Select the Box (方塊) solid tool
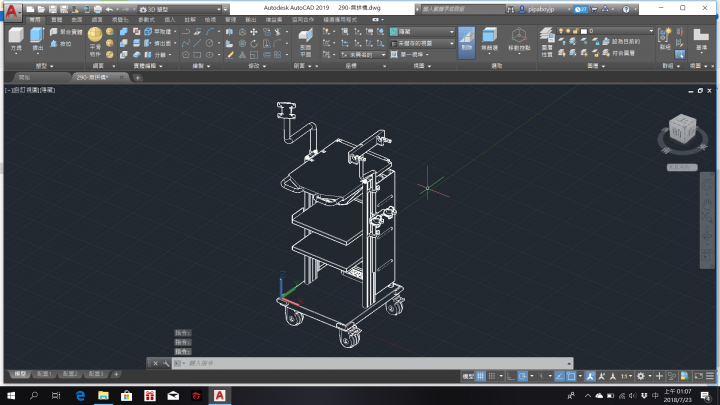The image size is (720, 405). coord(16,39)
